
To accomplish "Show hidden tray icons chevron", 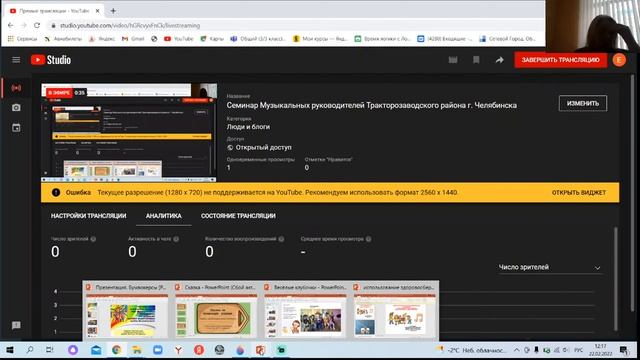I will (516, 350).
